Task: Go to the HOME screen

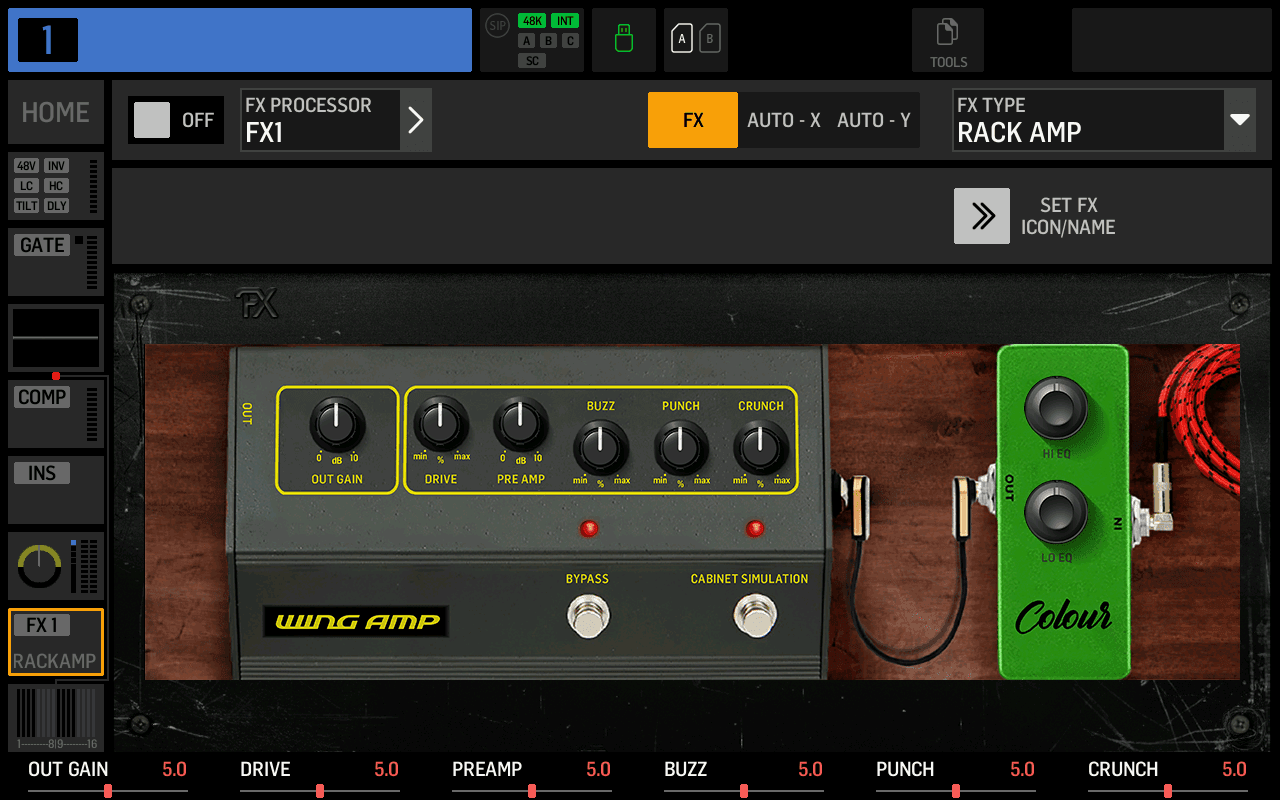Action: 56,112
